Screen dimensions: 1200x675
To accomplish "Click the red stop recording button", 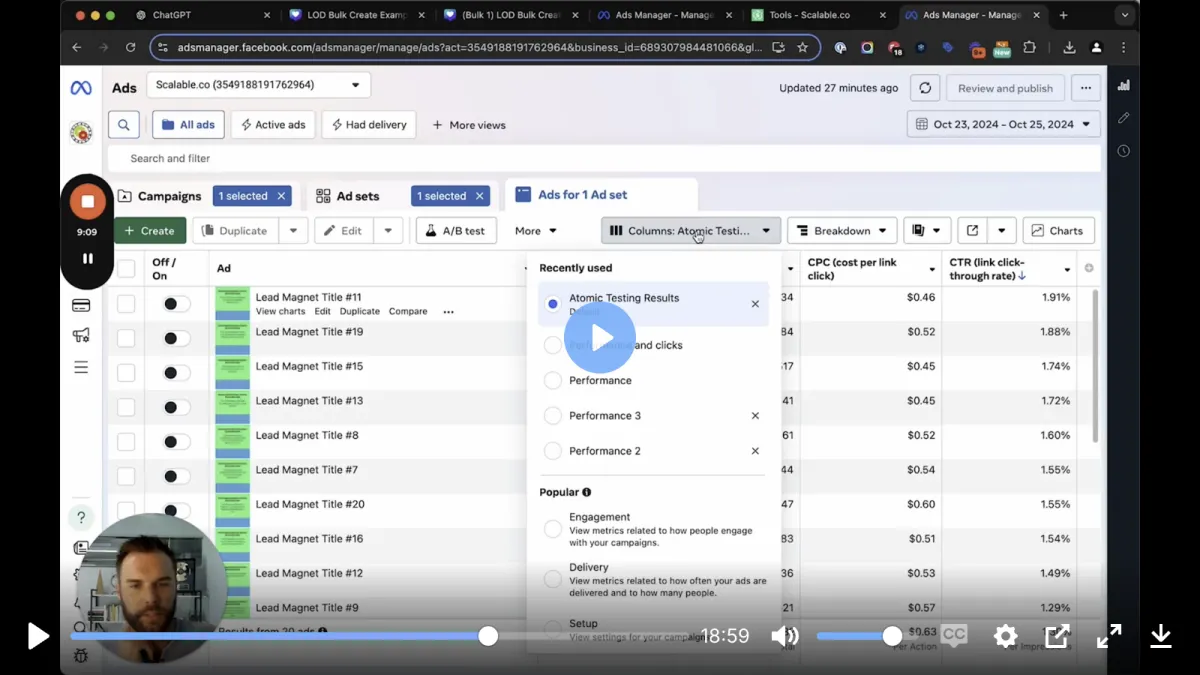I will tap(88, 202).
